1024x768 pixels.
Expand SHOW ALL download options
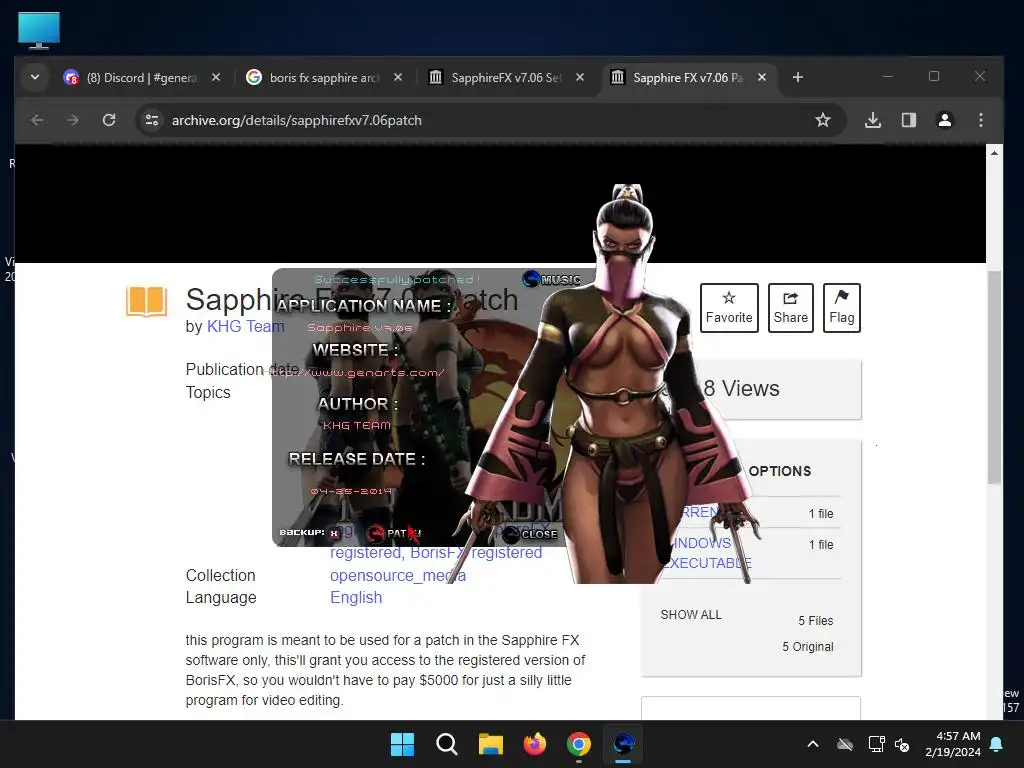point(691,615)
